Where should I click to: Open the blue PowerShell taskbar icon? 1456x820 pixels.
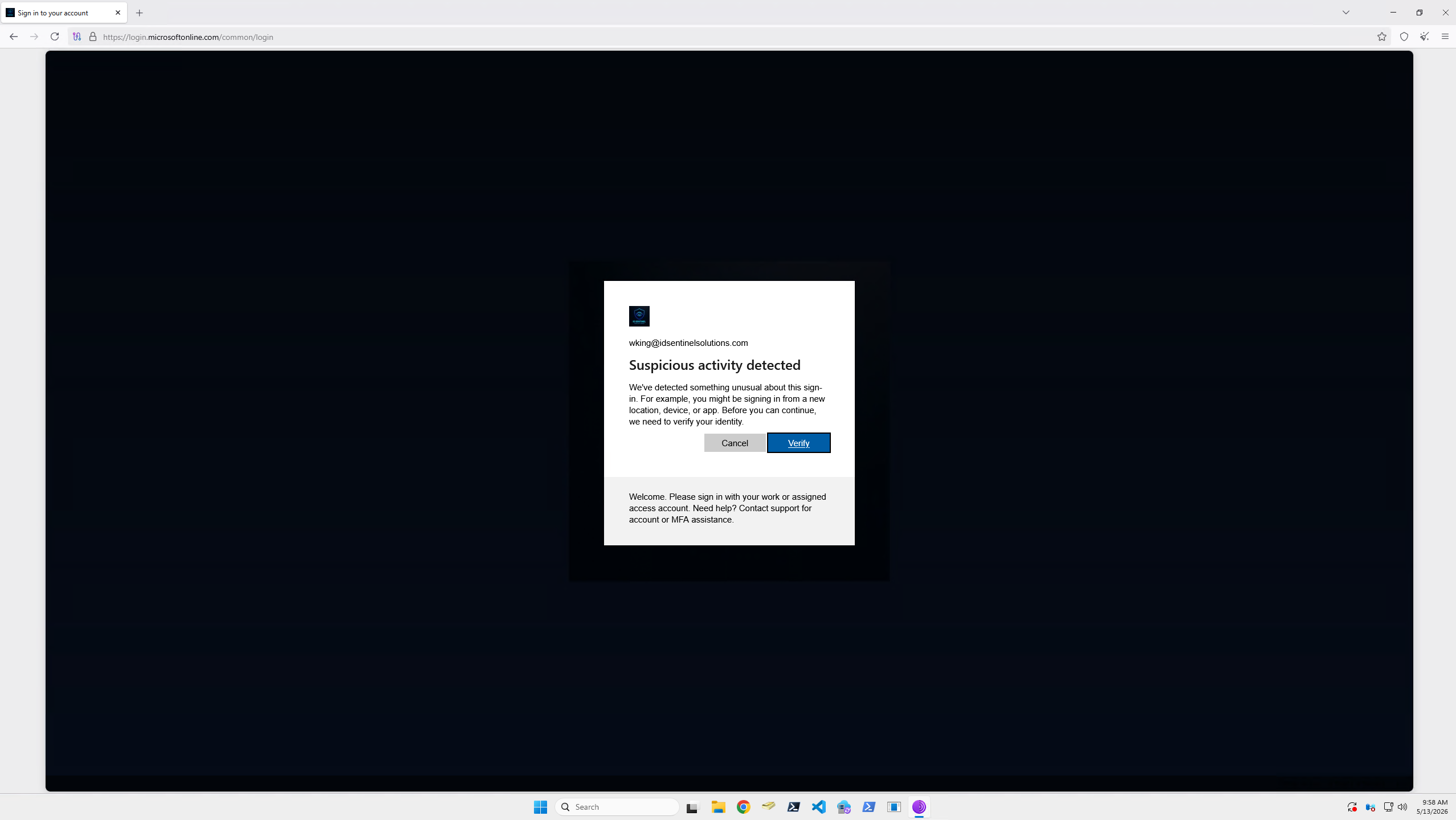click(868, 807)
